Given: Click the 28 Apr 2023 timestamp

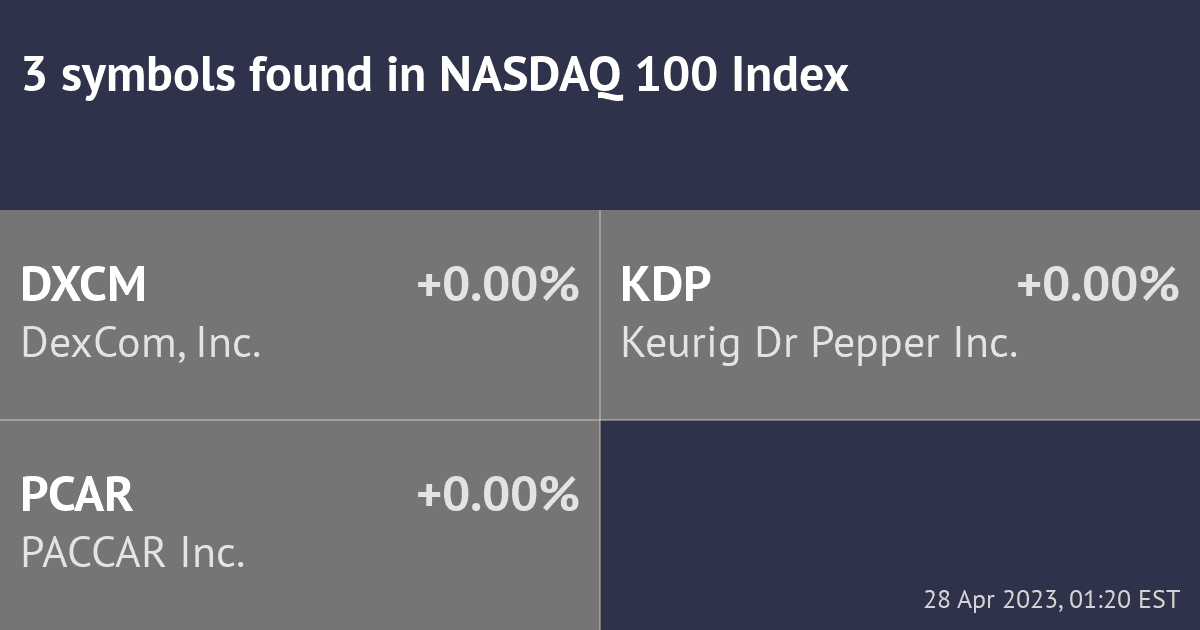Looking at the screenshot, I should pos(991,600).
